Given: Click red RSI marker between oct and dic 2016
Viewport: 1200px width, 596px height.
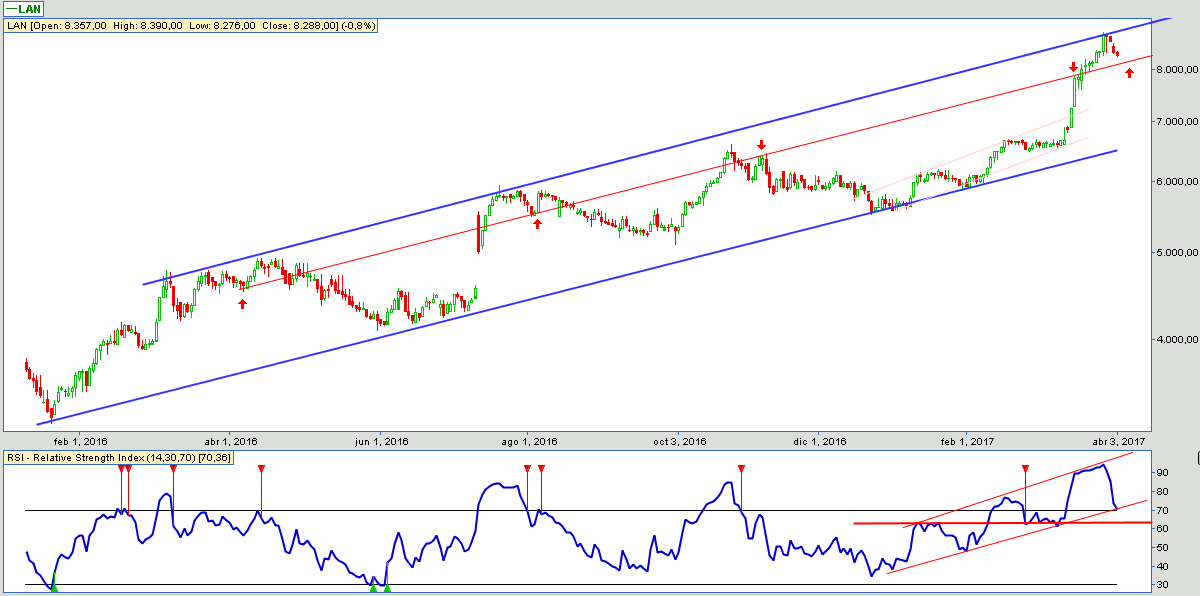Looking at the screenshot, I should click(741, 469).
